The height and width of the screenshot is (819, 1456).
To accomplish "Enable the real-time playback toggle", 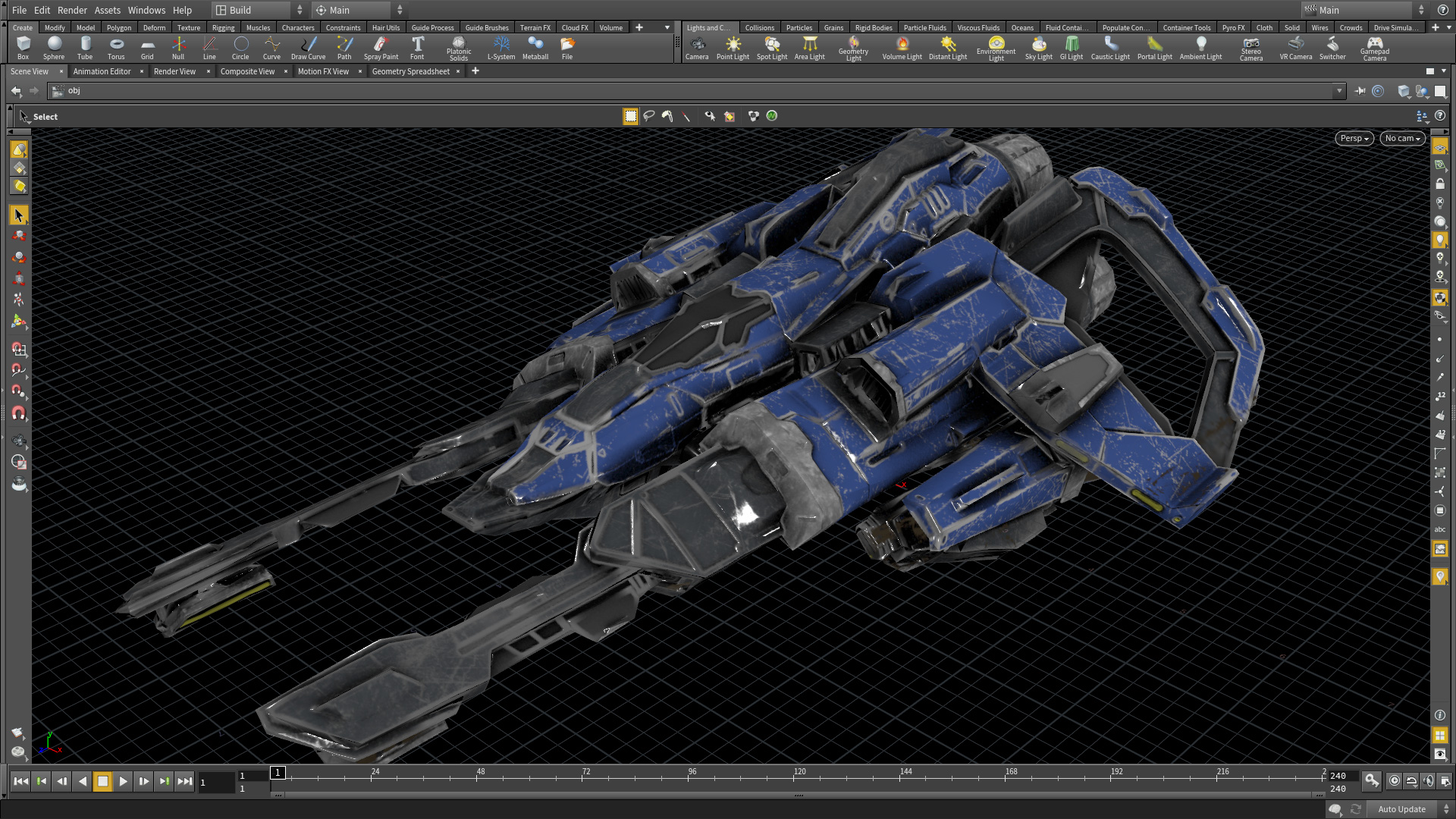I will pos(1394,781).
